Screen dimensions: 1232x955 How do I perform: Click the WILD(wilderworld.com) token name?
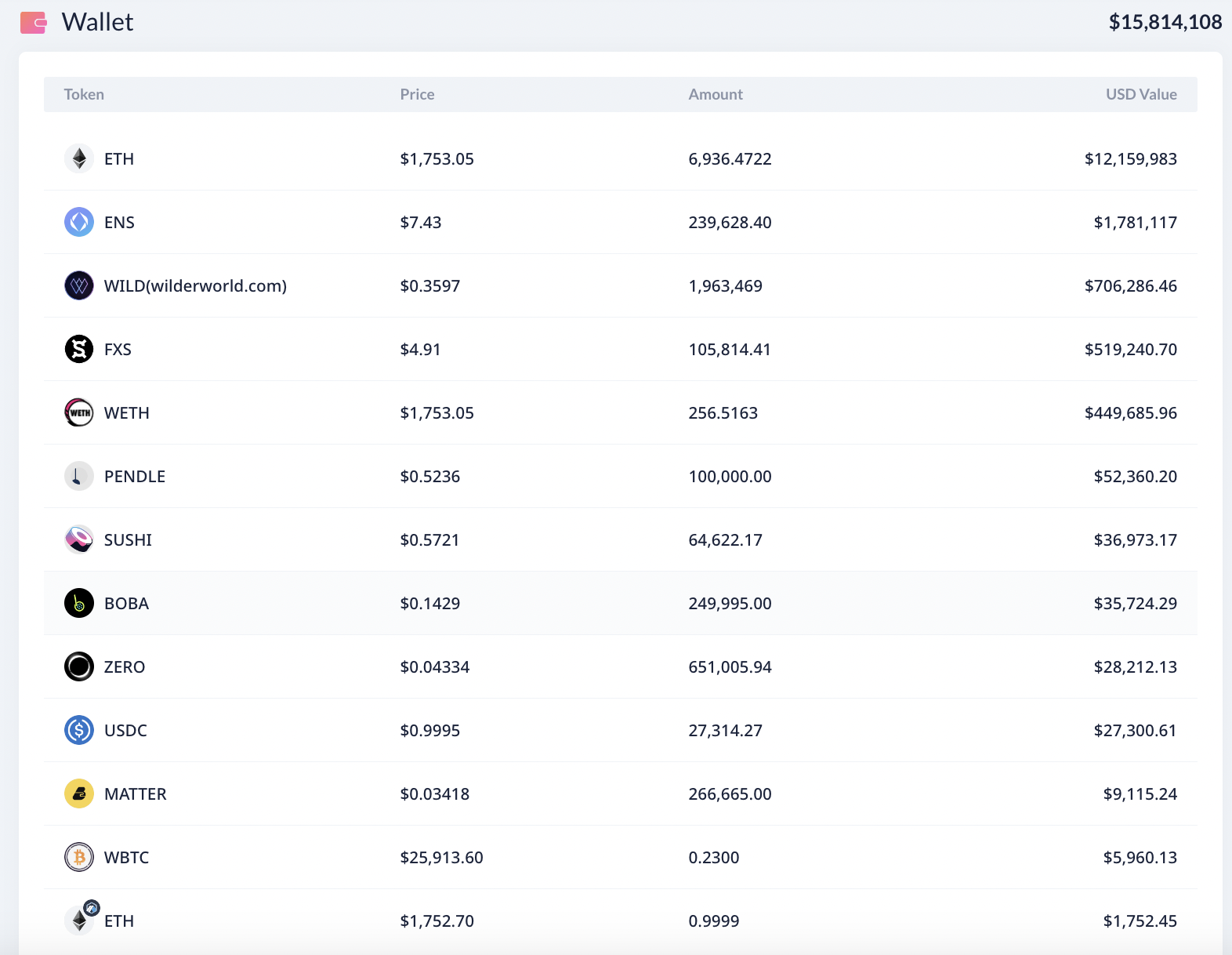point(195,286)
